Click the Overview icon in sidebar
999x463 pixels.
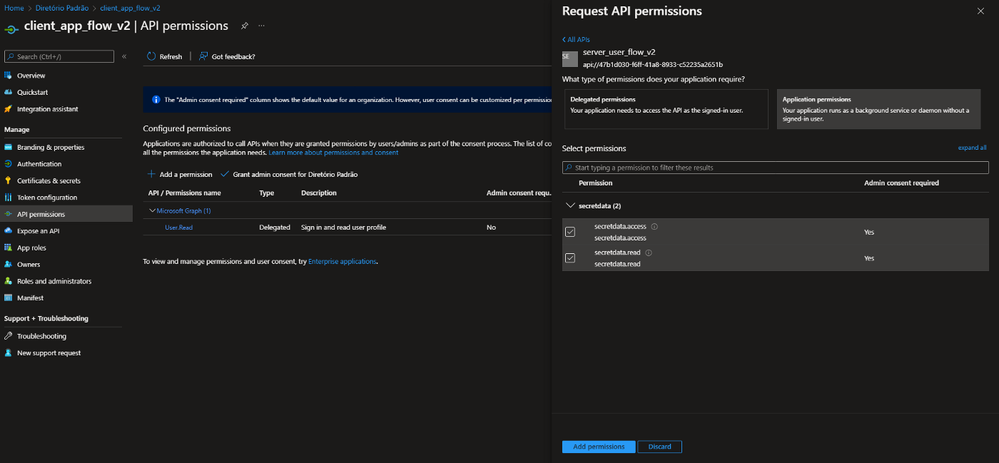(8, 75)
